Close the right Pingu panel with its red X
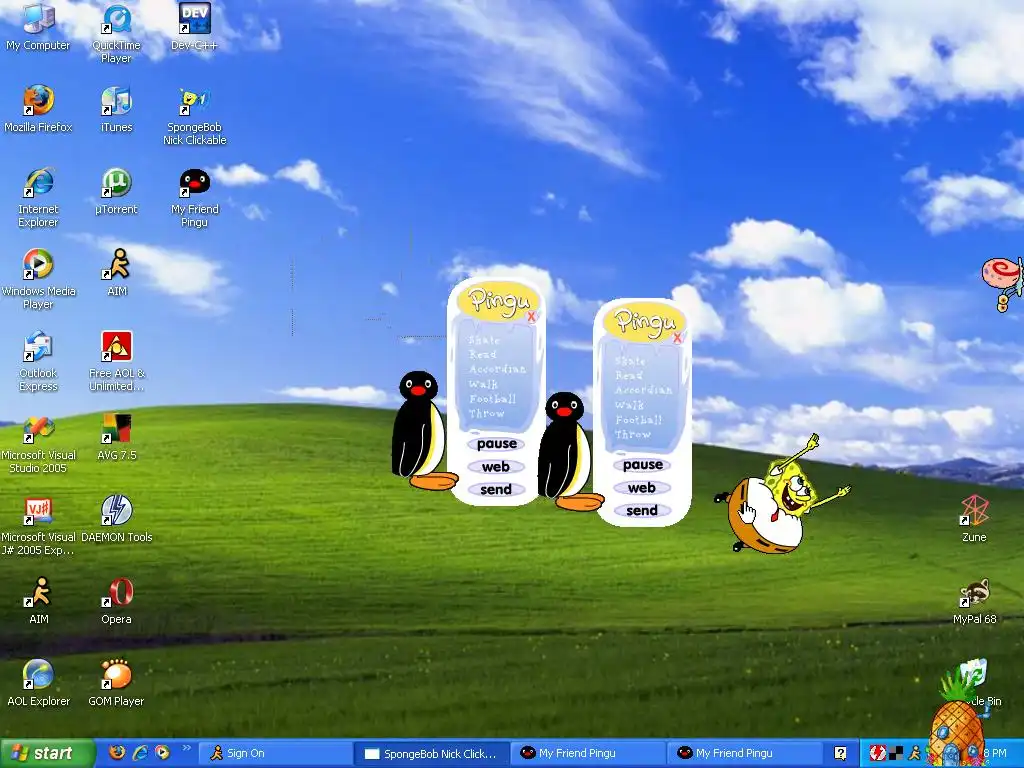This screenshot has height=768, width=1024. pos(678,338)
